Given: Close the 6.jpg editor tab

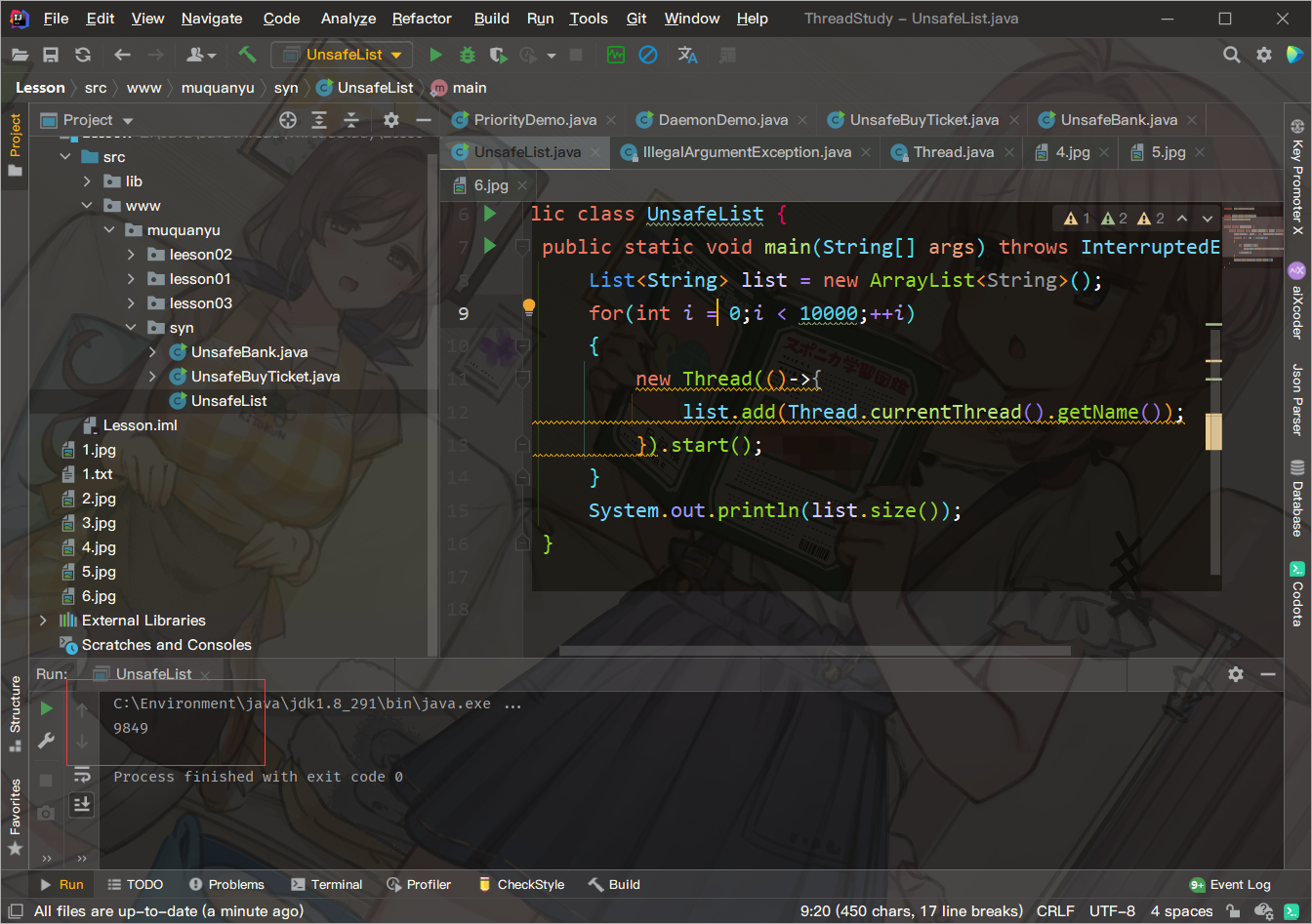Looking at the screenshot, I should 522,185.
